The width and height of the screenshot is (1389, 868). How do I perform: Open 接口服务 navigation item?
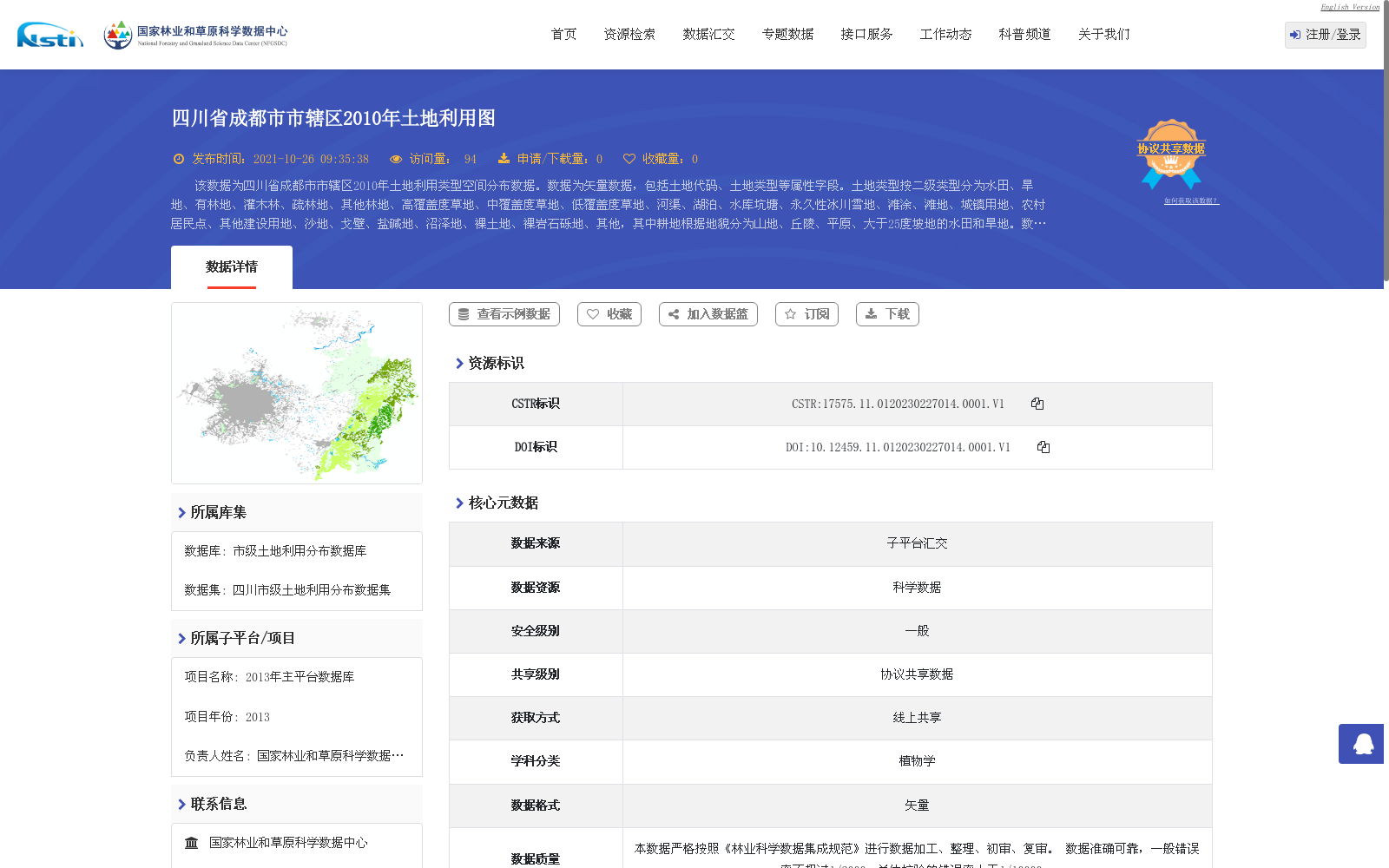point(866,35)
